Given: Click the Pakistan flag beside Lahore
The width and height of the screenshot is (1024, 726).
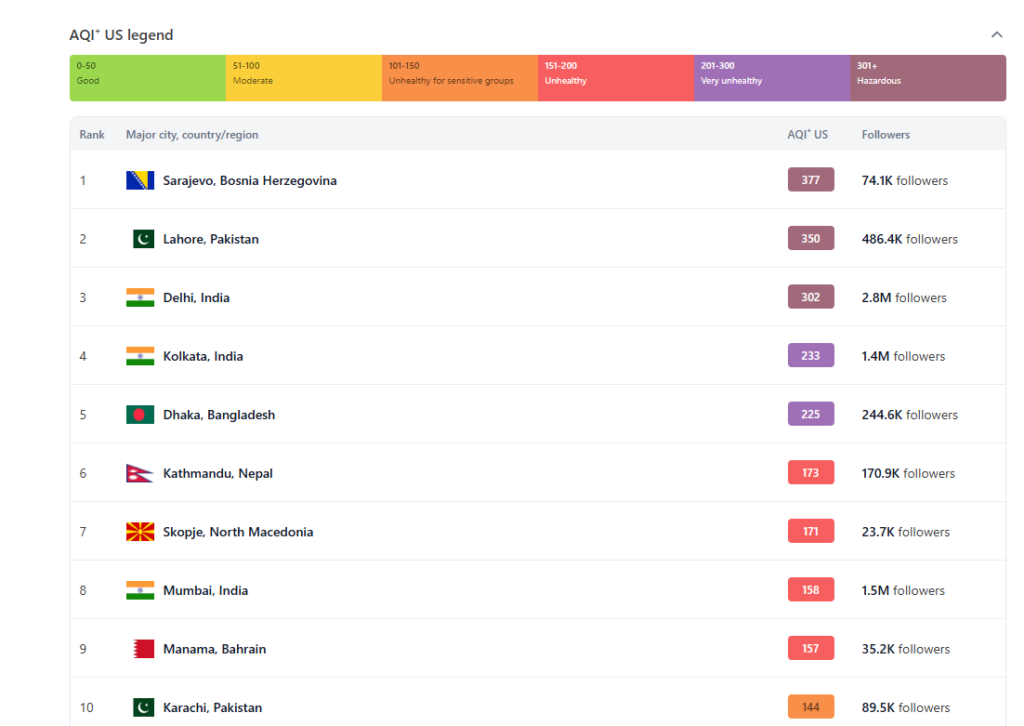Looking at the screenshot, I should (143, 239).
